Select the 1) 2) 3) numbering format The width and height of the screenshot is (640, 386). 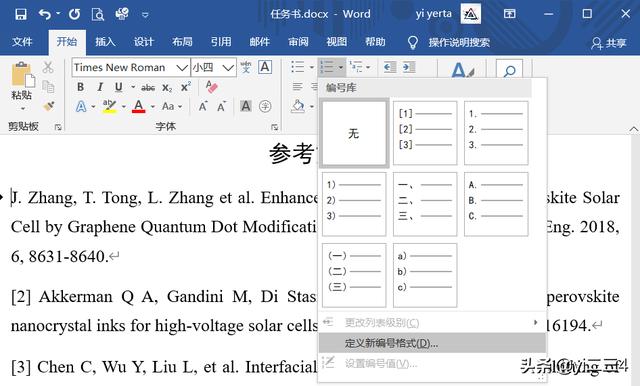pos(354,204)
